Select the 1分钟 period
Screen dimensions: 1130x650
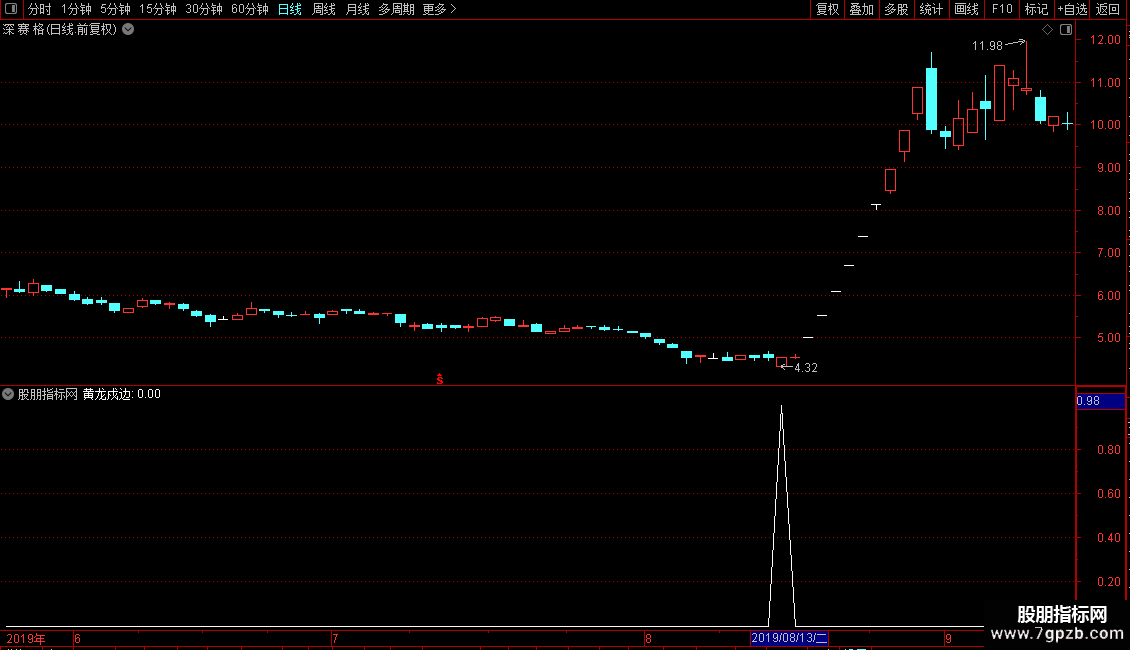pyautogui.click(x=76, y=9)
